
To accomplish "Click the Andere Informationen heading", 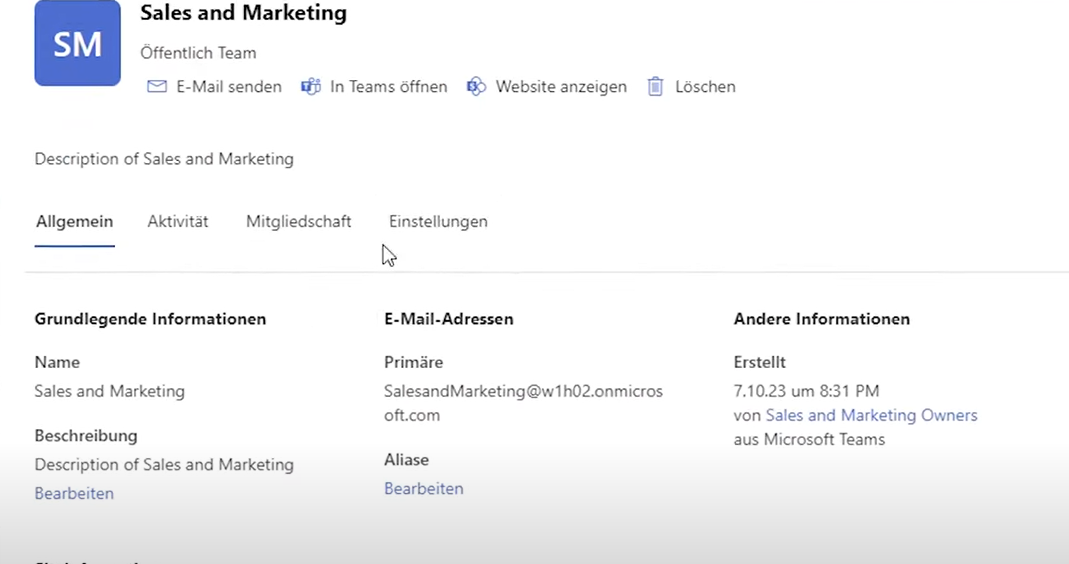I will point(822,318).
